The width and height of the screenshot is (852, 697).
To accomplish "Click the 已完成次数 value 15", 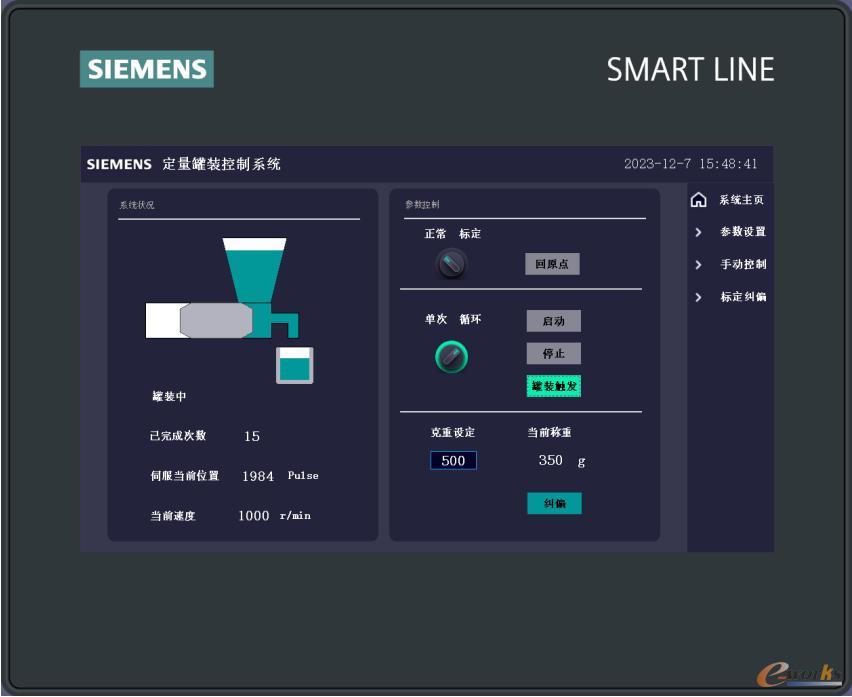I will [252, 436].
